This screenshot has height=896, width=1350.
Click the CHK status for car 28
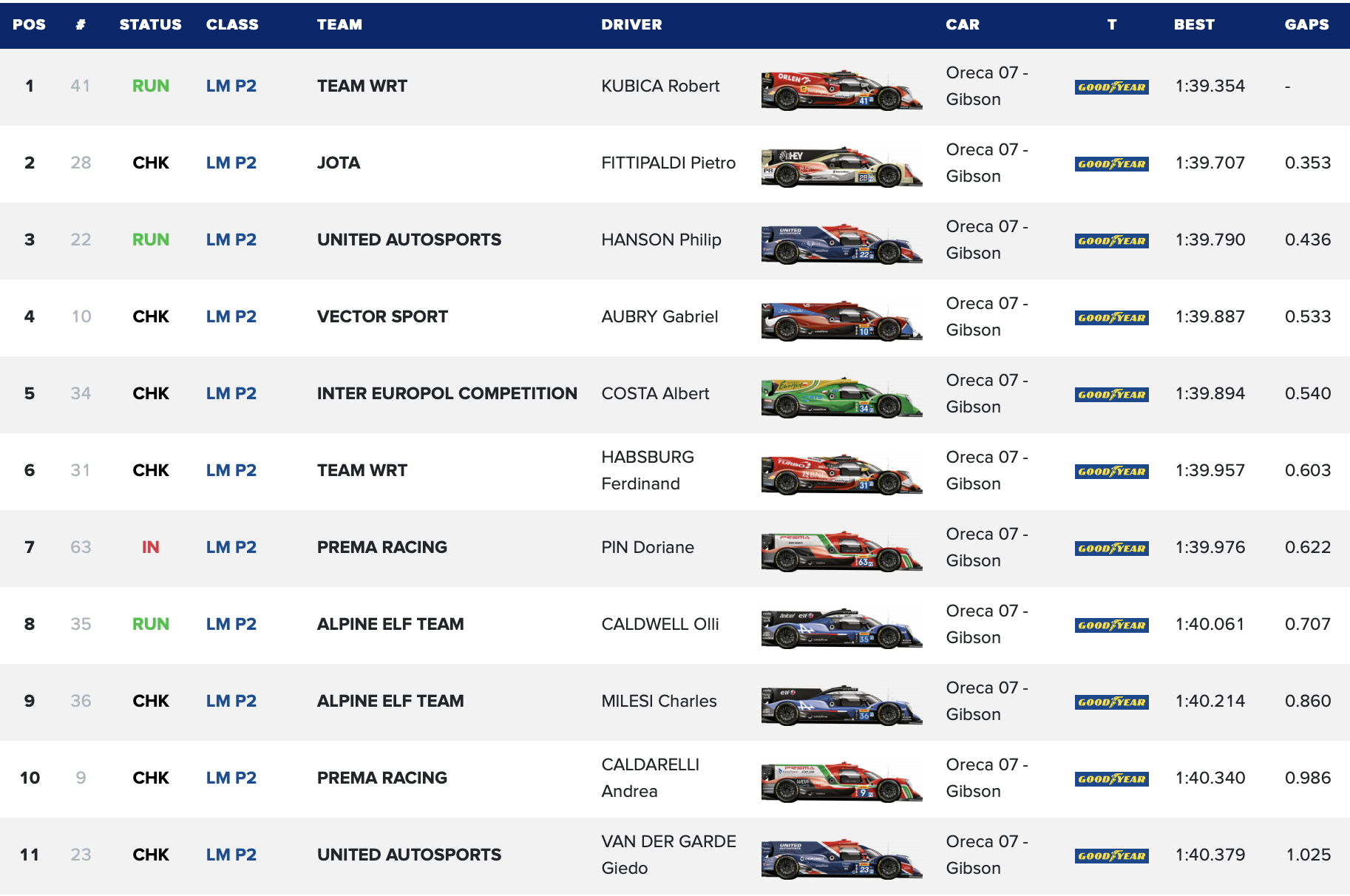pos(151,163)
